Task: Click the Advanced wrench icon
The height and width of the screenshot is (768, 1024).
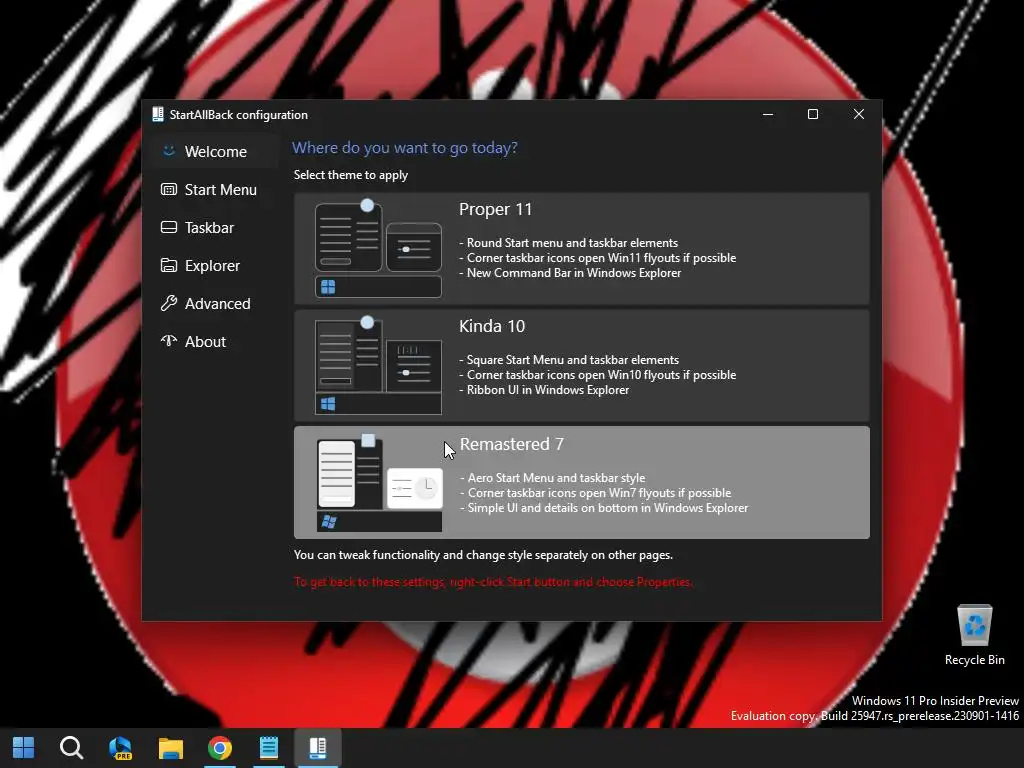Action: coord(168,303)
